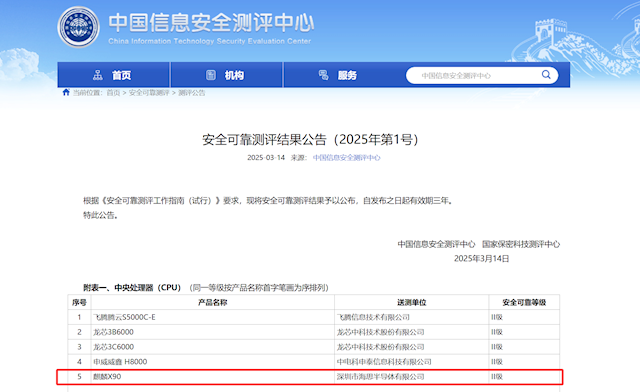Click the service icon in 服务 tab
This screenshot has height=392, width=640.
tap(323, 75)
